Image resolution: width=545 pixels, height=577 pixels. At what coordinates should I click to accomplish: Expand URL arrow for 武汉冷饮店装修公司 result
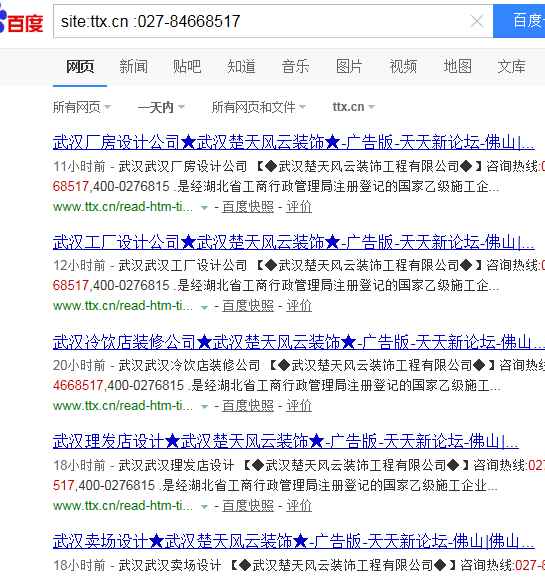pyautogui.click(x=205, y=407)
